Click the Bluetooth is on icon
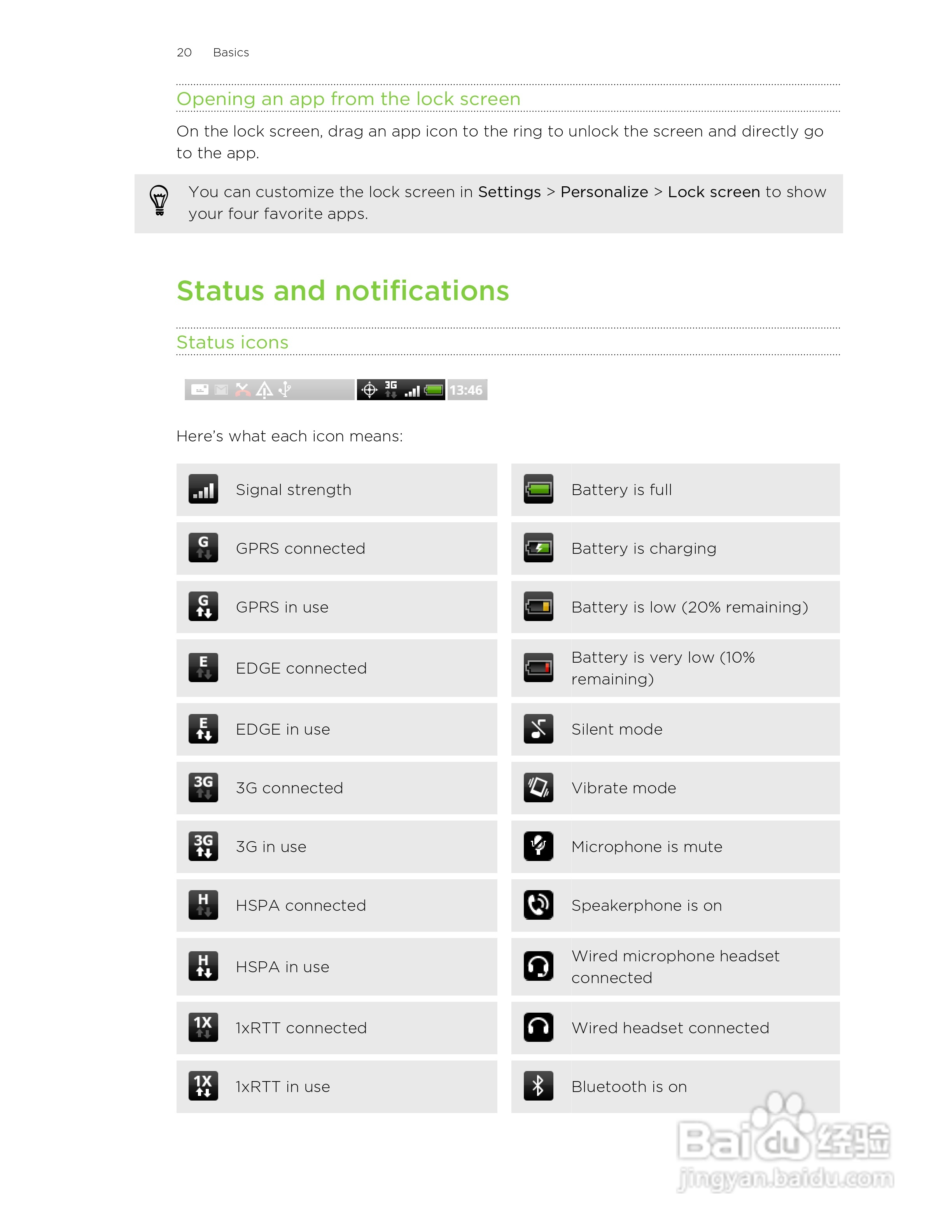952x1232 pixels. pos(538,1086)
